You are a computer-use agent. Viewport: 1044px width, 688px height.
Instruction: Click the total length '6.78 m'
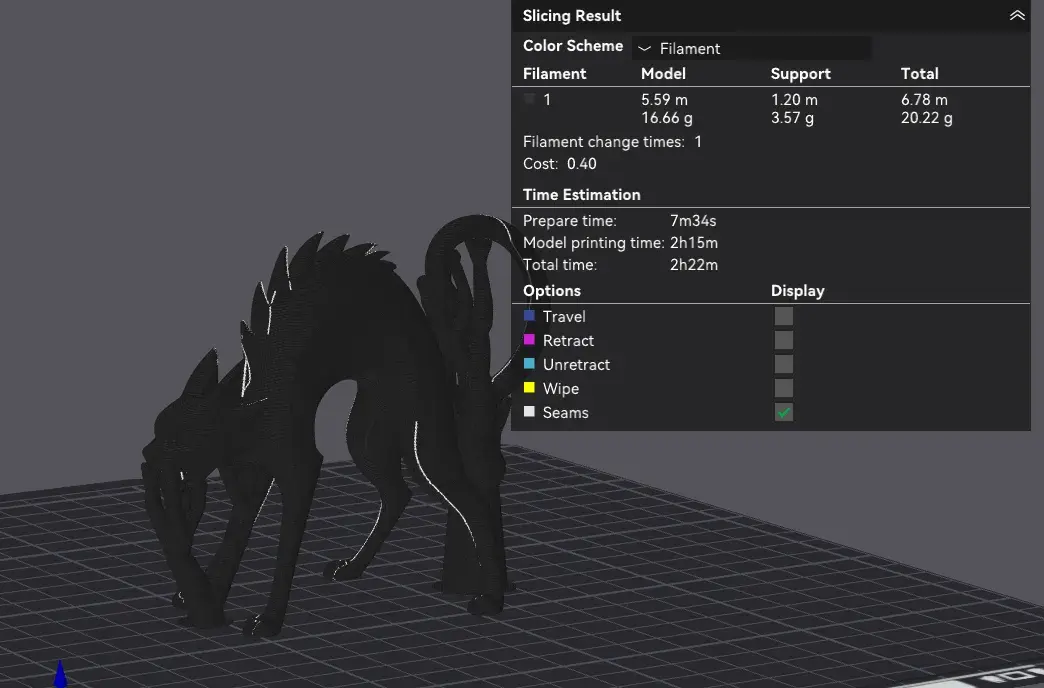coord(924,100)
